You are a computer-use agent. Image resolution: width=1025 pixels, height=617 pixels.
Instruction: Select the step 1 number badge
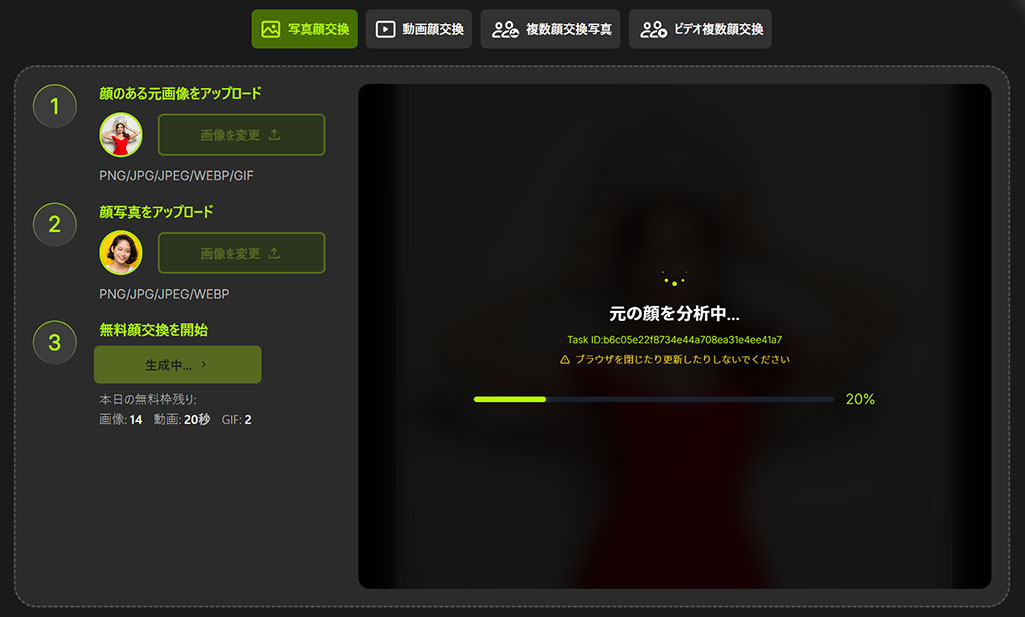pyautogui.click(x=55, y=106)
